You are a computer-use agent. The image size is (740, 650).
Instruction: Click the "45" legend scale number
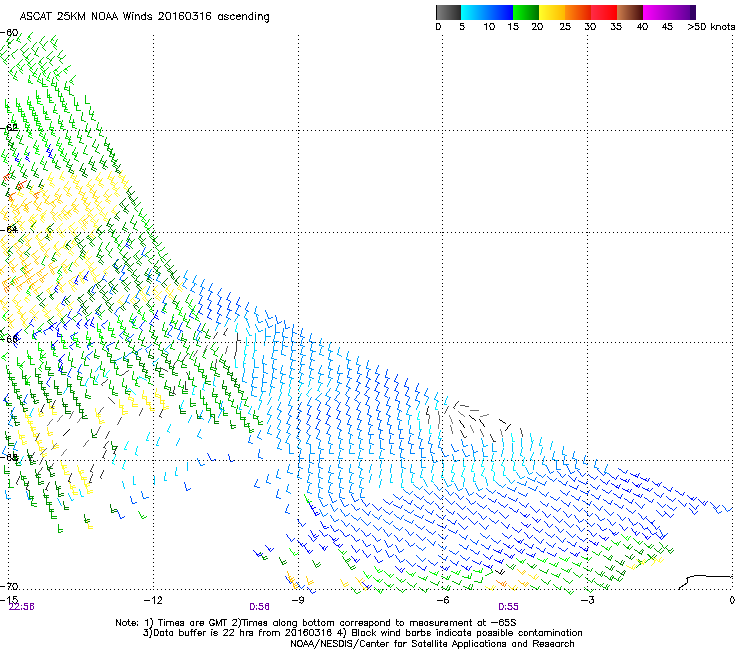coord(667,27)
